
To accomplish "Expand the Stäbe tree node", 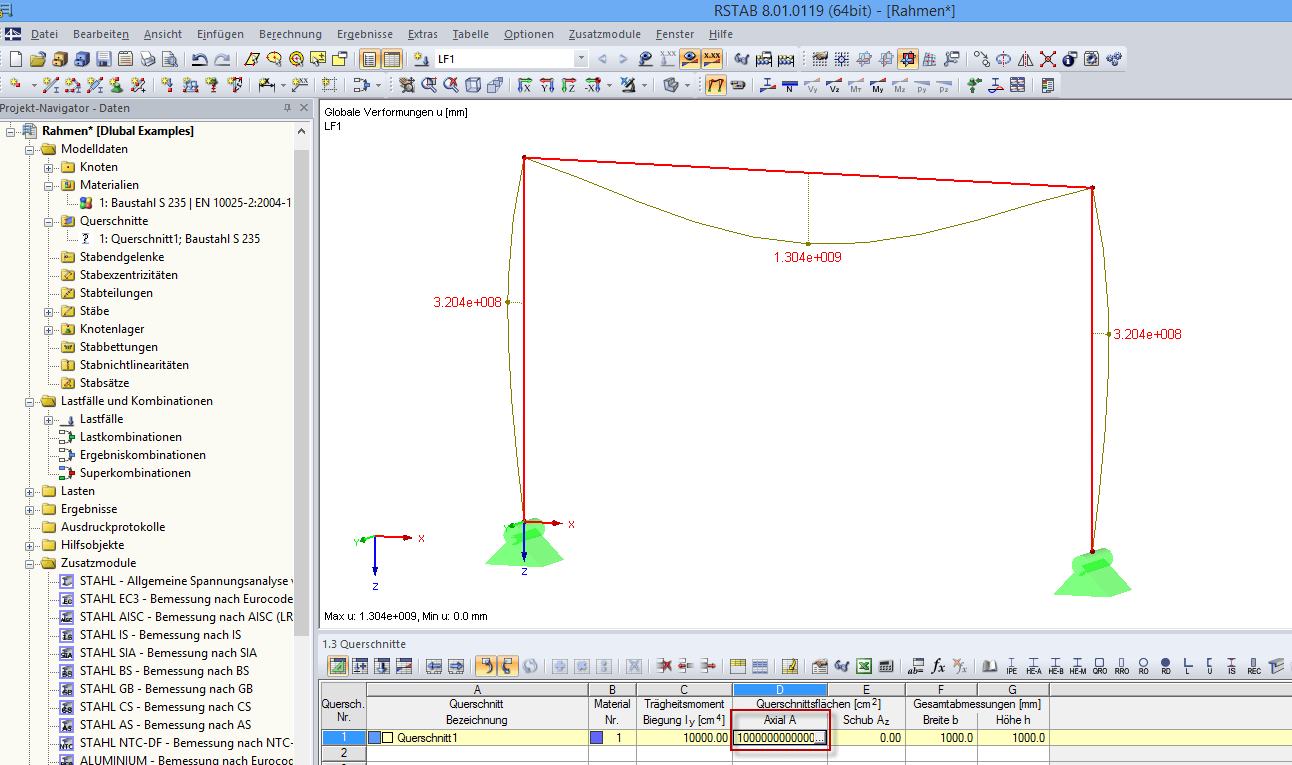I will (x=48, y=311).
